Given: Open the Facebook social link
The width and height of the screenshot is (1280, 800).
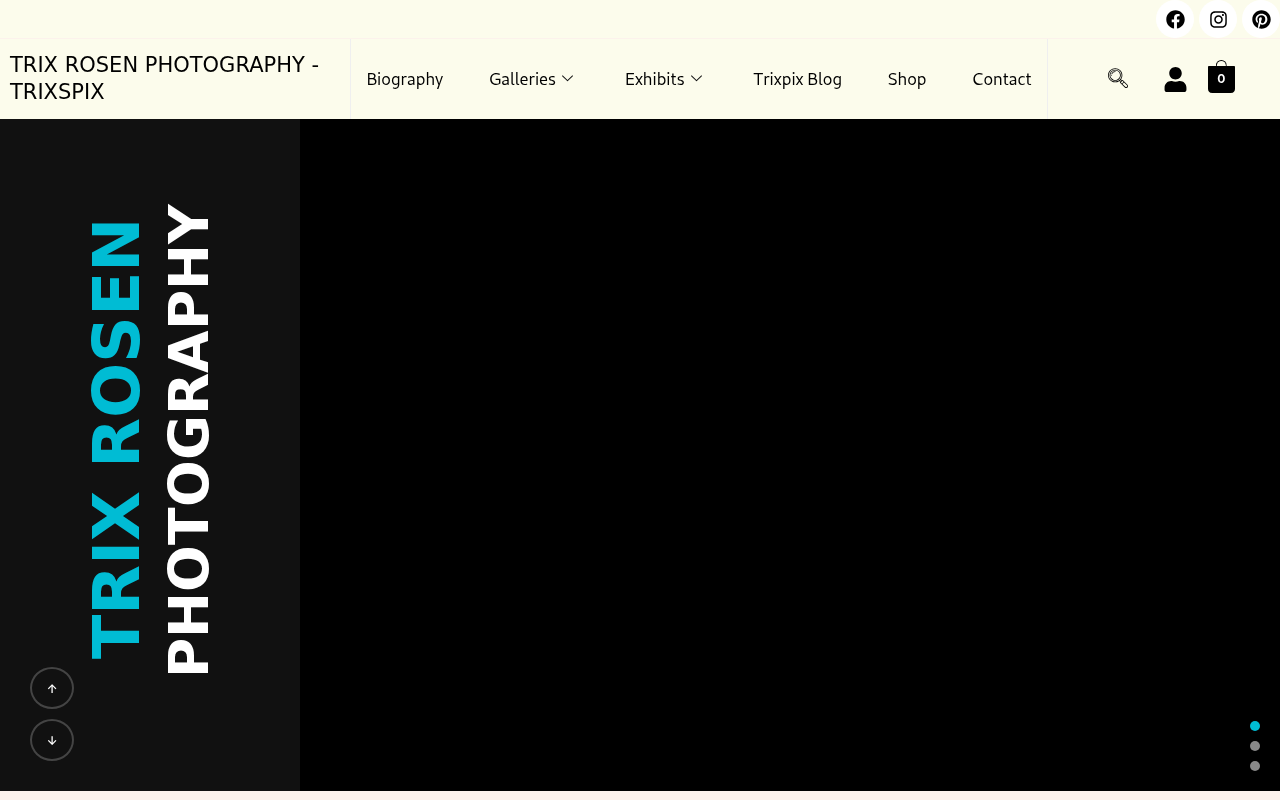Looking at the screenshot, I should click(1175, 19).
